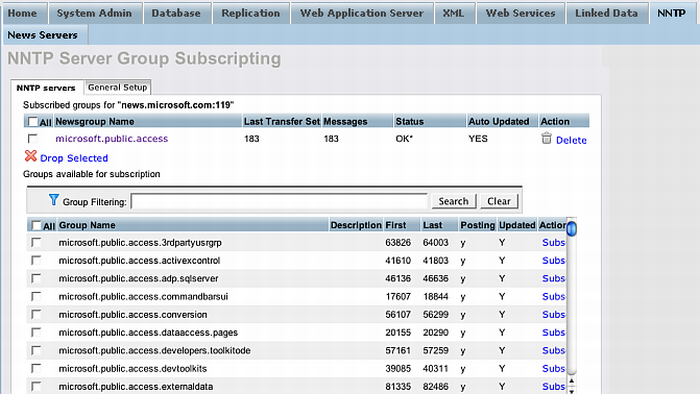Check the dataaccess.pages group checkbox

(36, 332)
